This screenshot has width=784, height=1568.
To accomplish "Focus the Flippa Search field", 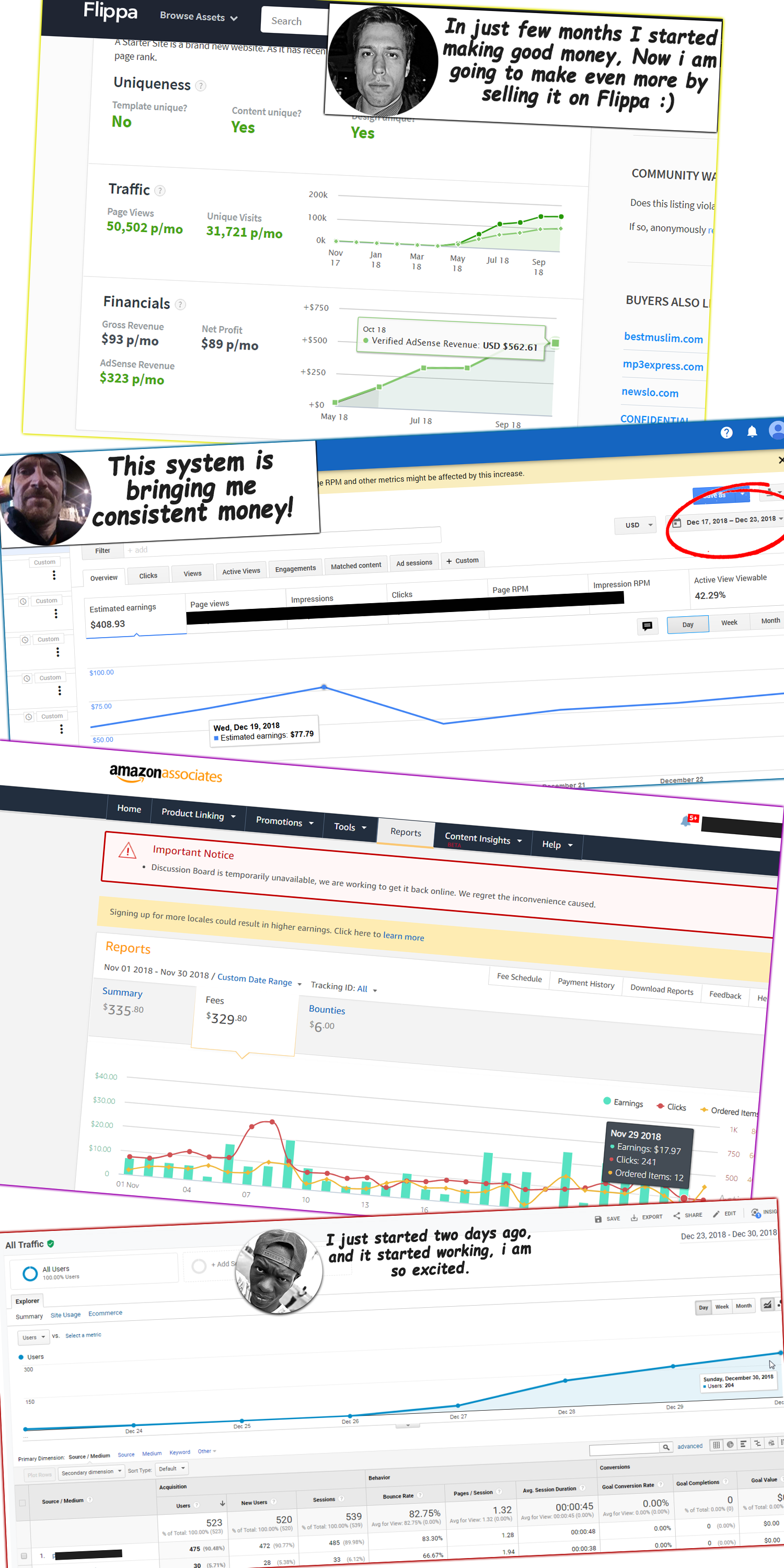I will click(295, 21).
